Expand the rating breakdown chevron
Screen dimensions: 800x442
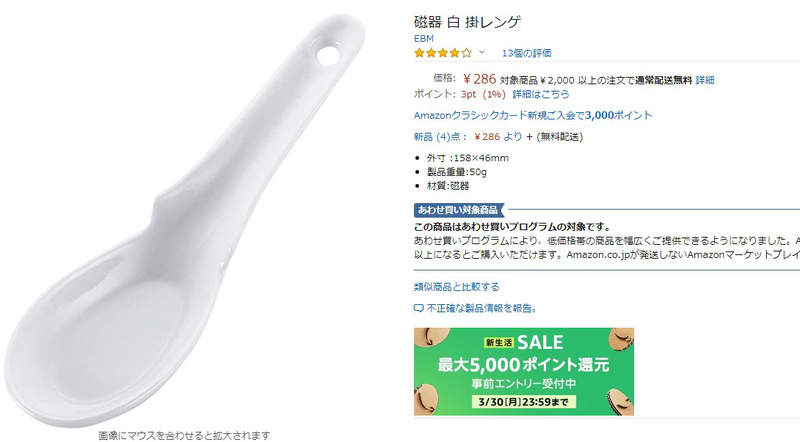point(482,53)
